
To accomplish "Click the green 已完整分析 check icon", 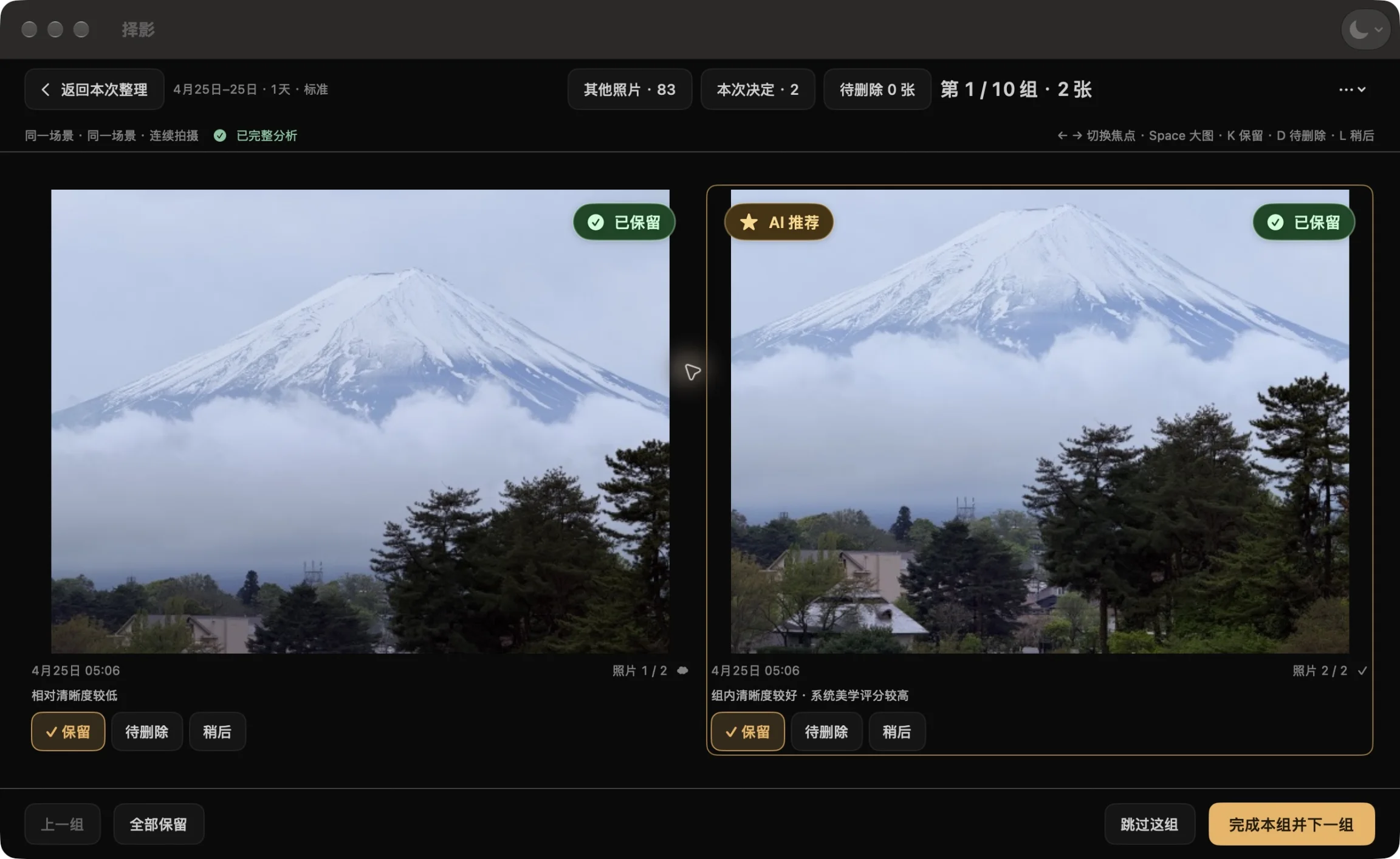I will coord(220,136).
